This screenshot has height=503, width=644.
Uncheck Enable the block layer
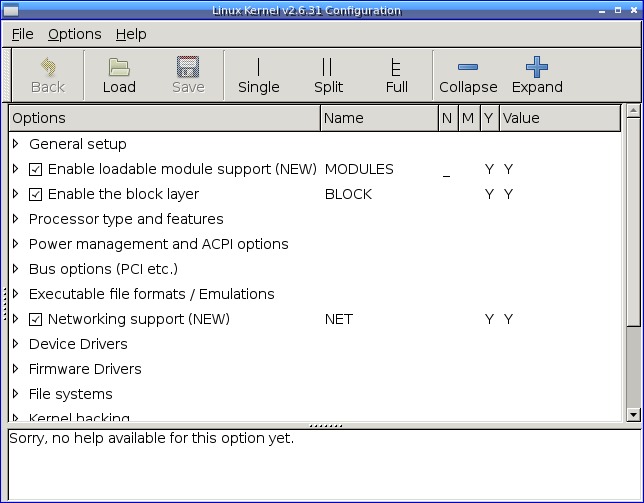36,194
